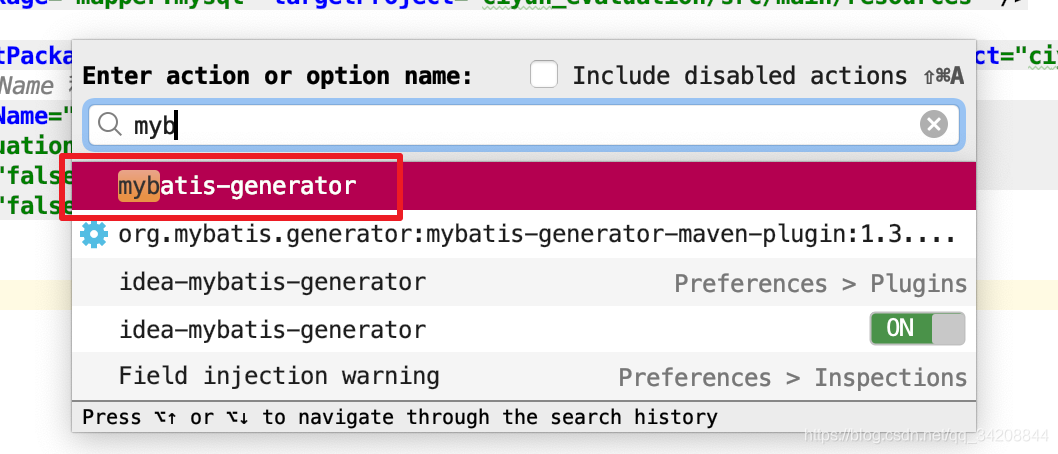Select idea-mybatis-generator row with the ON switch
Viewport: 1058px width, 454px height.
click(x=524, y=329)
